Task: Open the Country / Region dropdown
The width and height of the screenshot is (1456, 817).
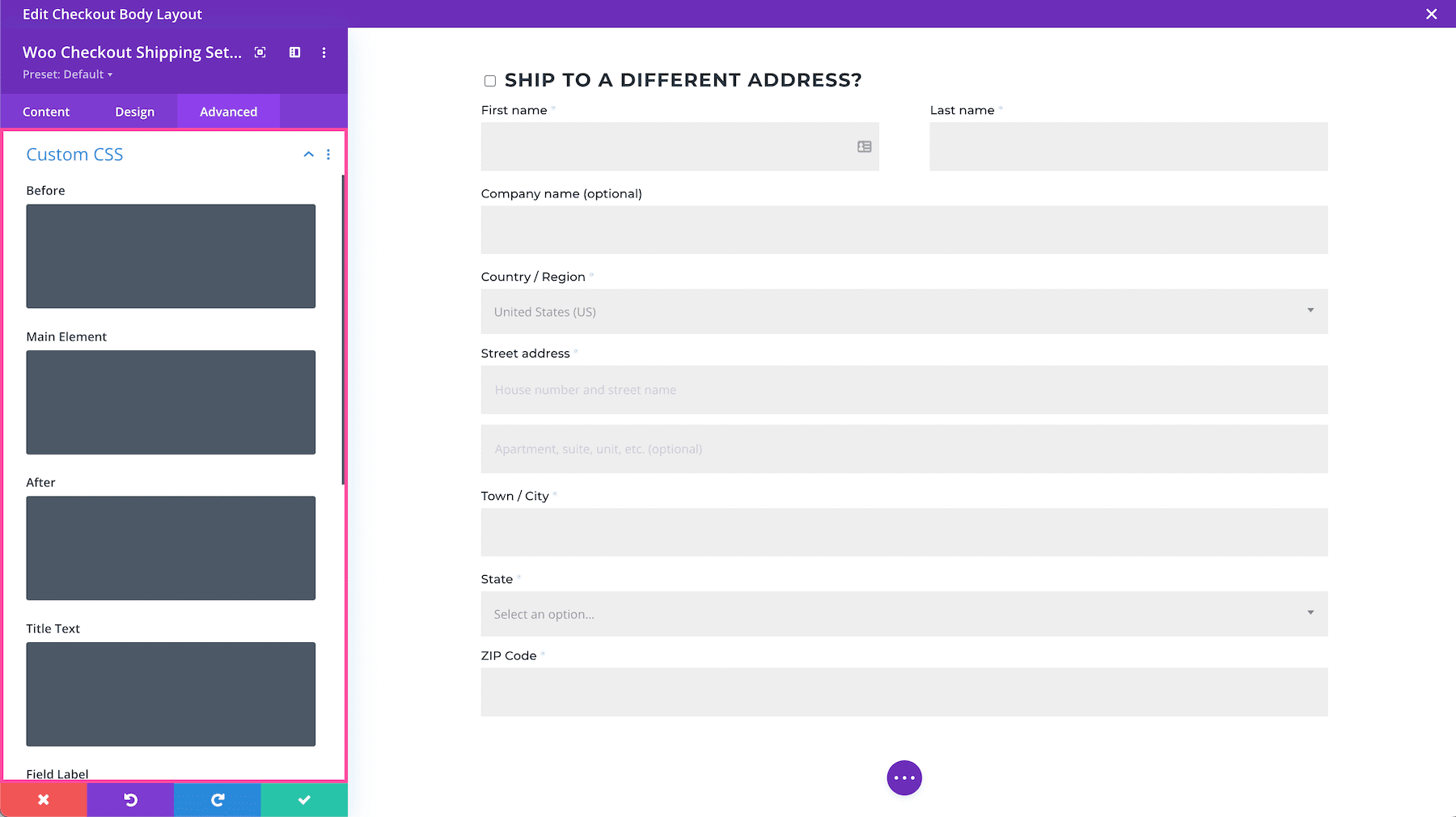Action: point(904,311)
